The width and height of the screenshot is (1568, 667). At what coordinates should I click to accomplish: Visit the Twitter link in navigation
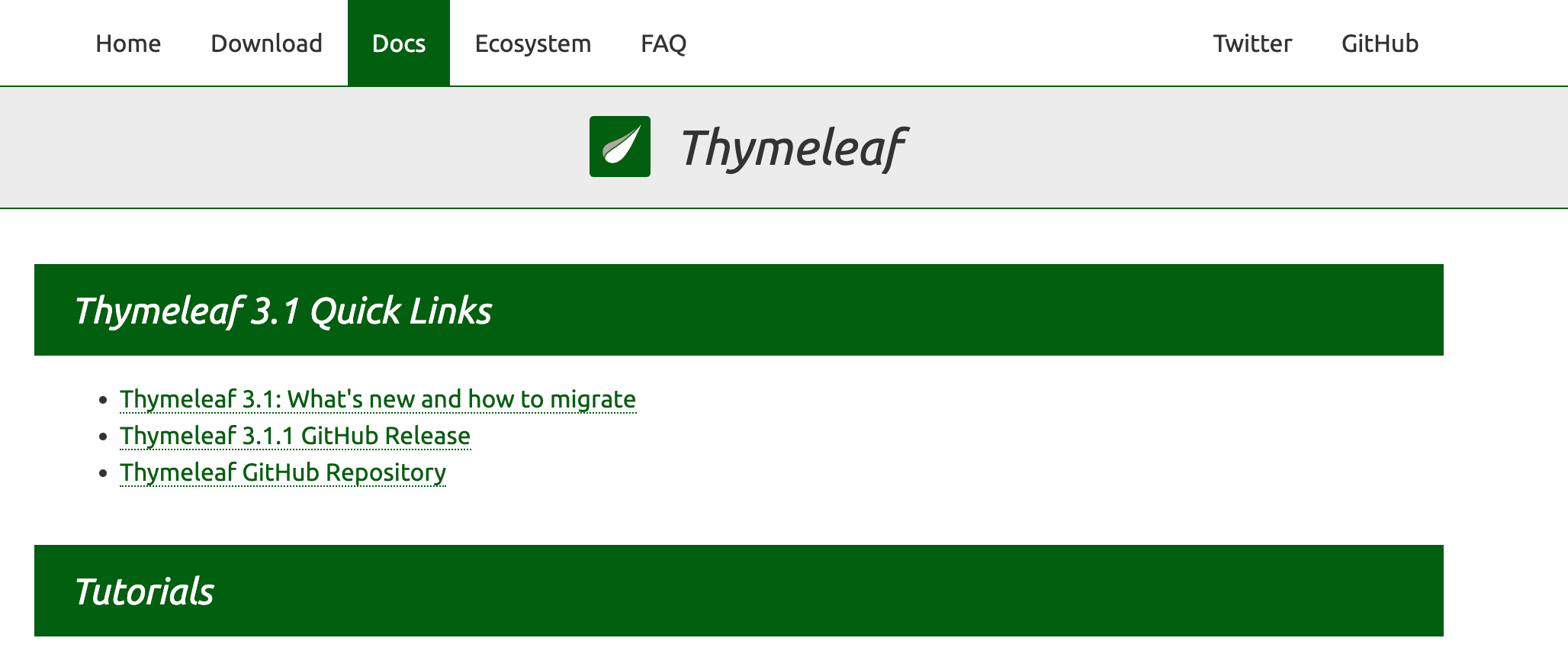coord(1252,43)
